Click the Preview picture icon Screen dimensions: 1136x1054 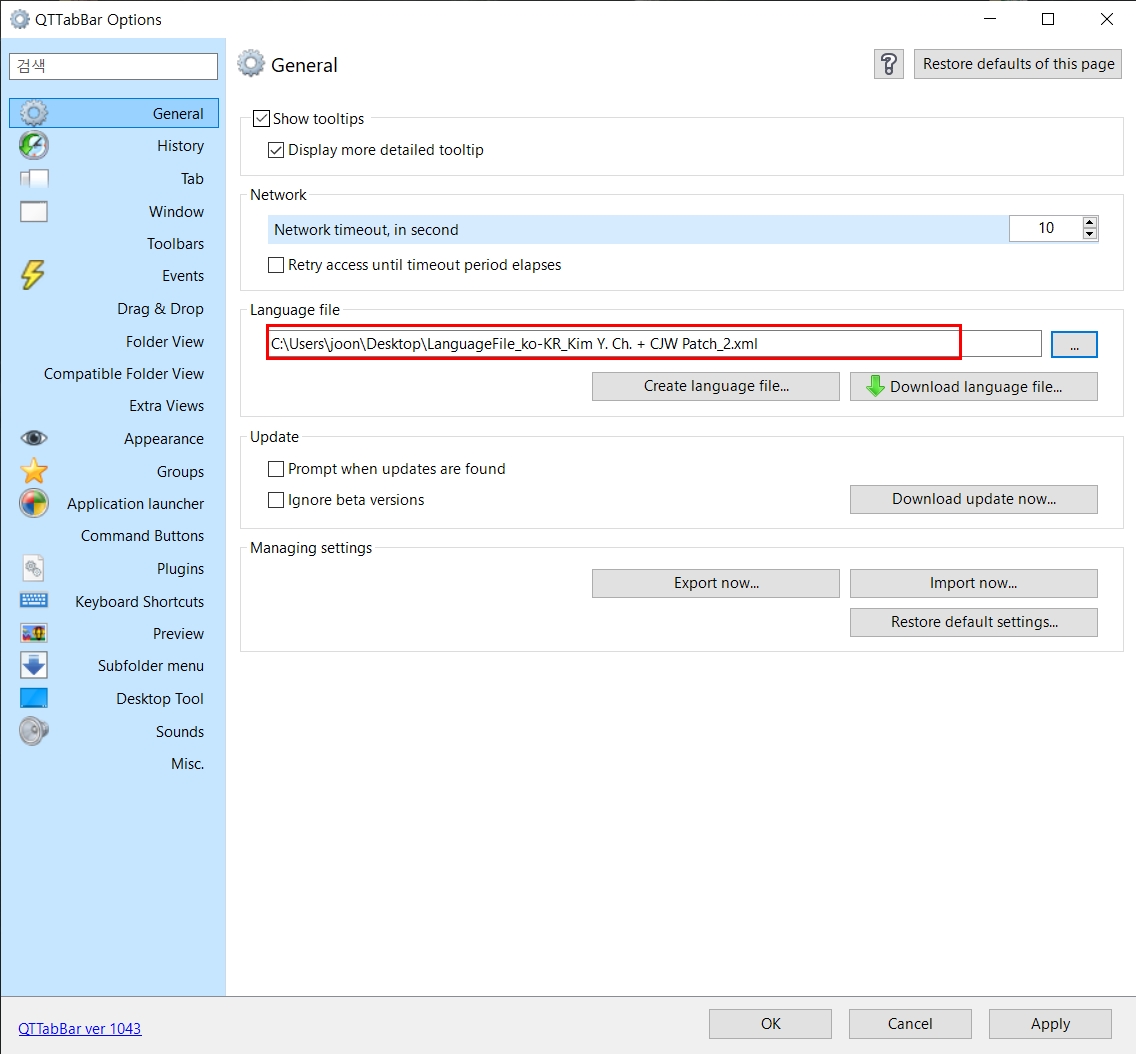[x=33, y=633]
